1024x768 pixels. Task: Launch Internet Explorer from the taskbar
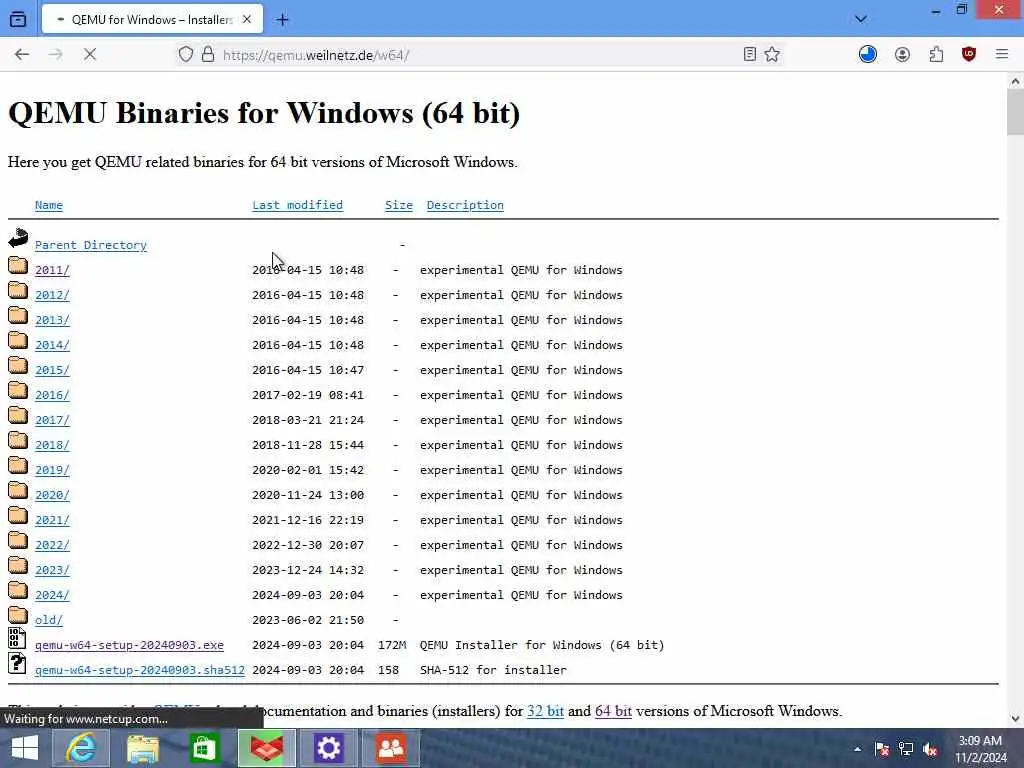pos(81,748)
